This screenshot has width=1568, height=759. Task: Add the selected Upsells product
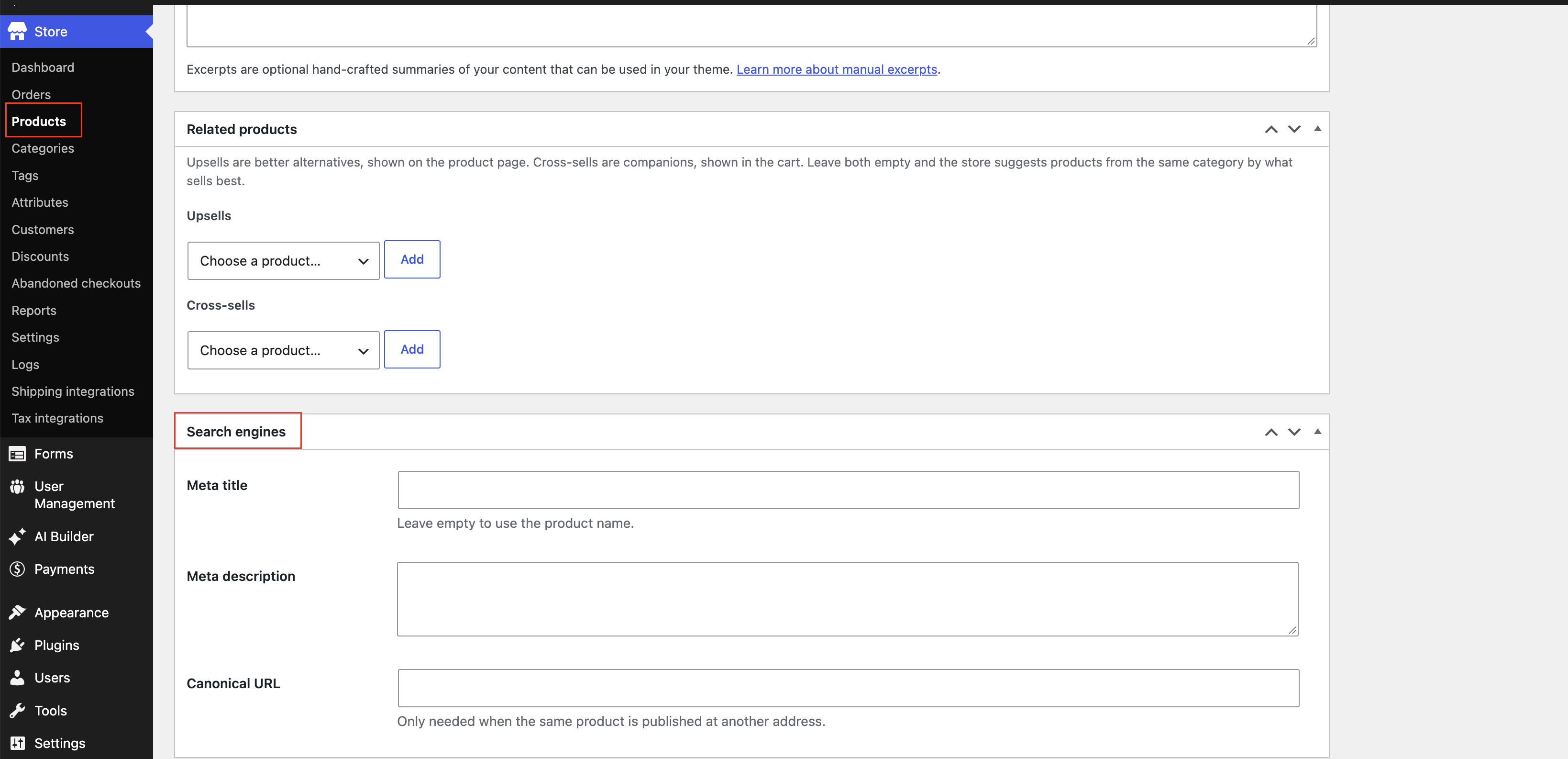(412, 259)
